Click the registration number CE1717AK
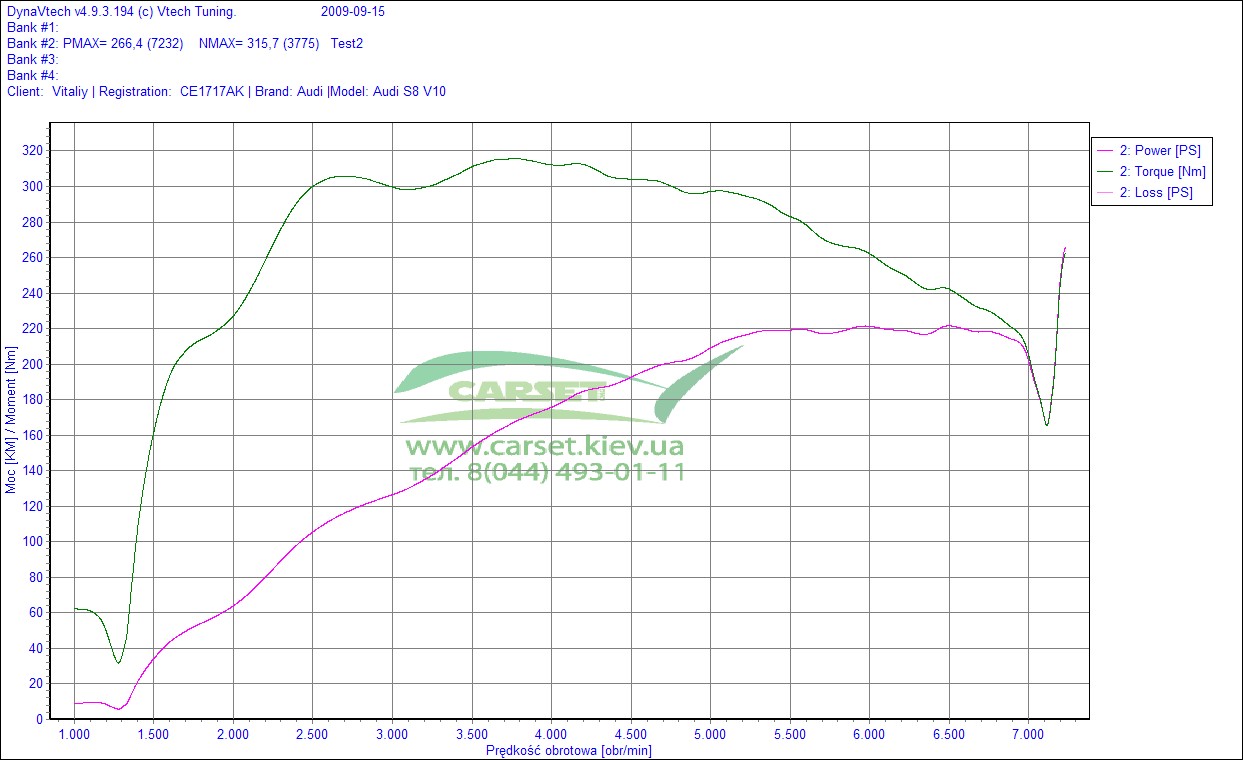1243x760 pixels. (x=211, y=92)
